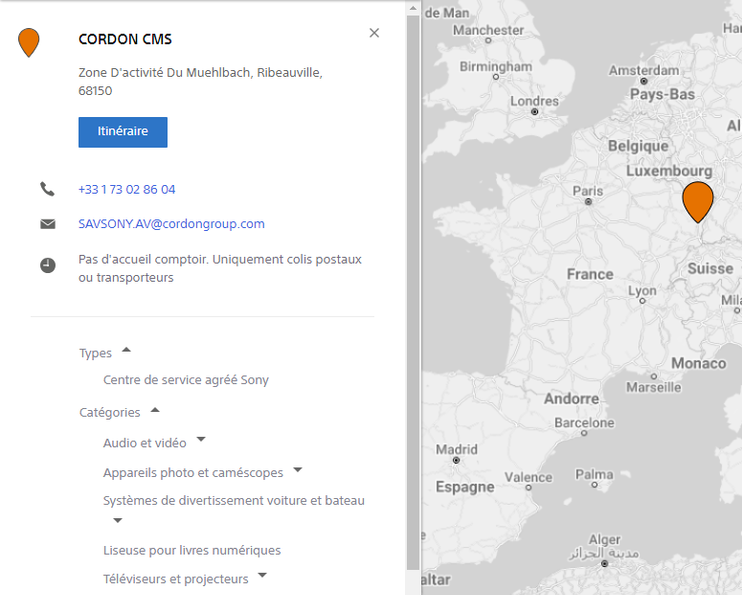
Task: Click the Madrid city marker on map
Action: coord(457,461)
